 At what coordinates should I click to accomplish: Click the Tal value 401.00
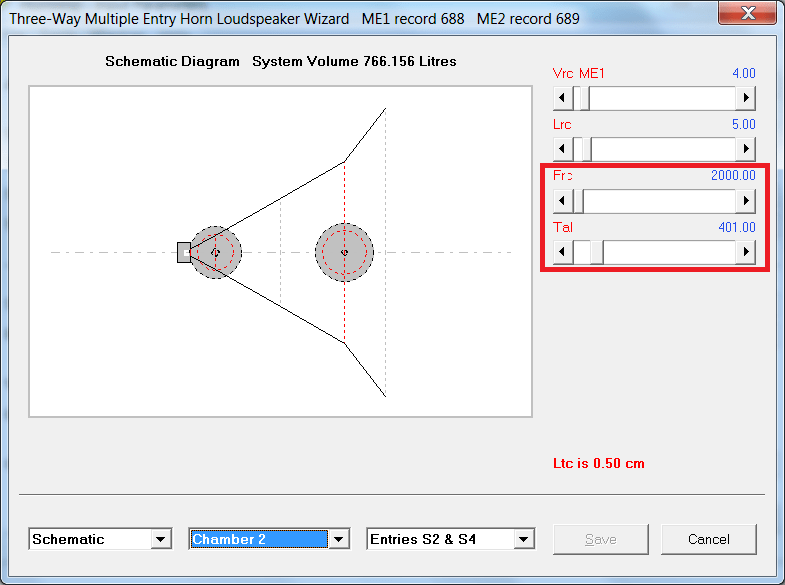[x=736, y=227]
